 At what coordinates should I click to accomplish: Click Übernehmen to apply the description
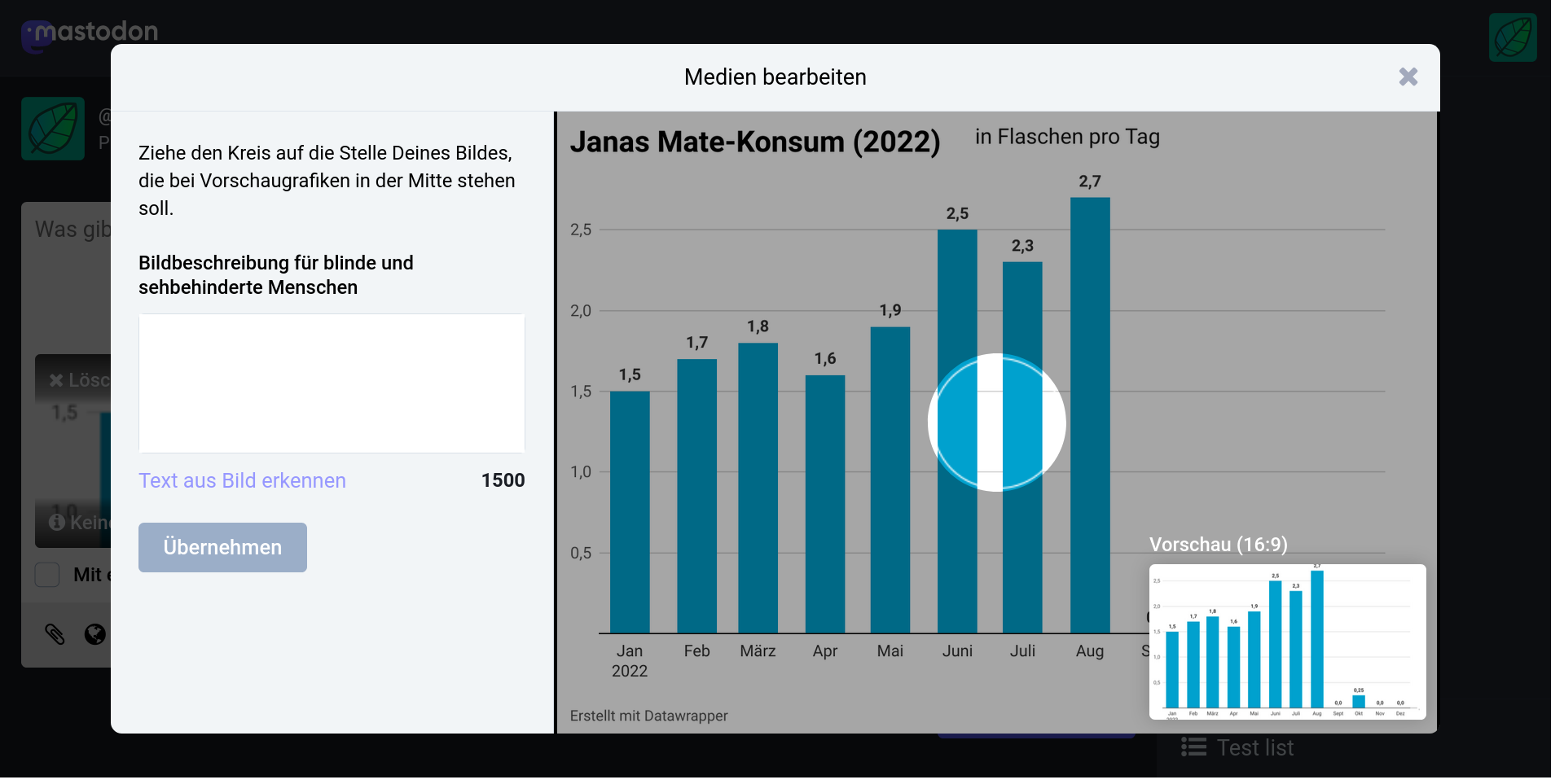pyautogui.click(x=222, y=547)
